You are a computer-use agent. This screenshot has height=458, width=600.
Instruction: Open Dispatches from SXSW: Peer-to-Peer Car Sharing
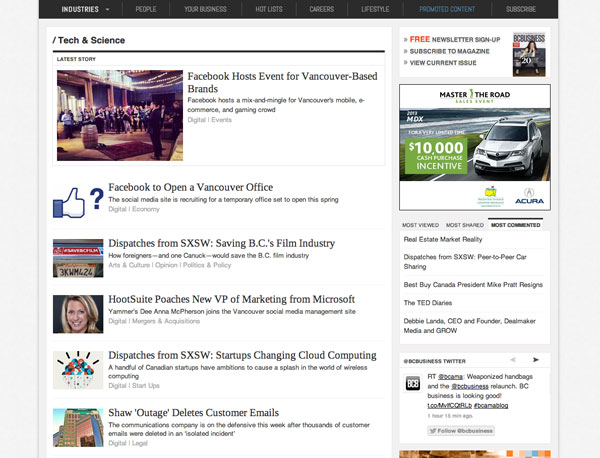pos(465,262)
